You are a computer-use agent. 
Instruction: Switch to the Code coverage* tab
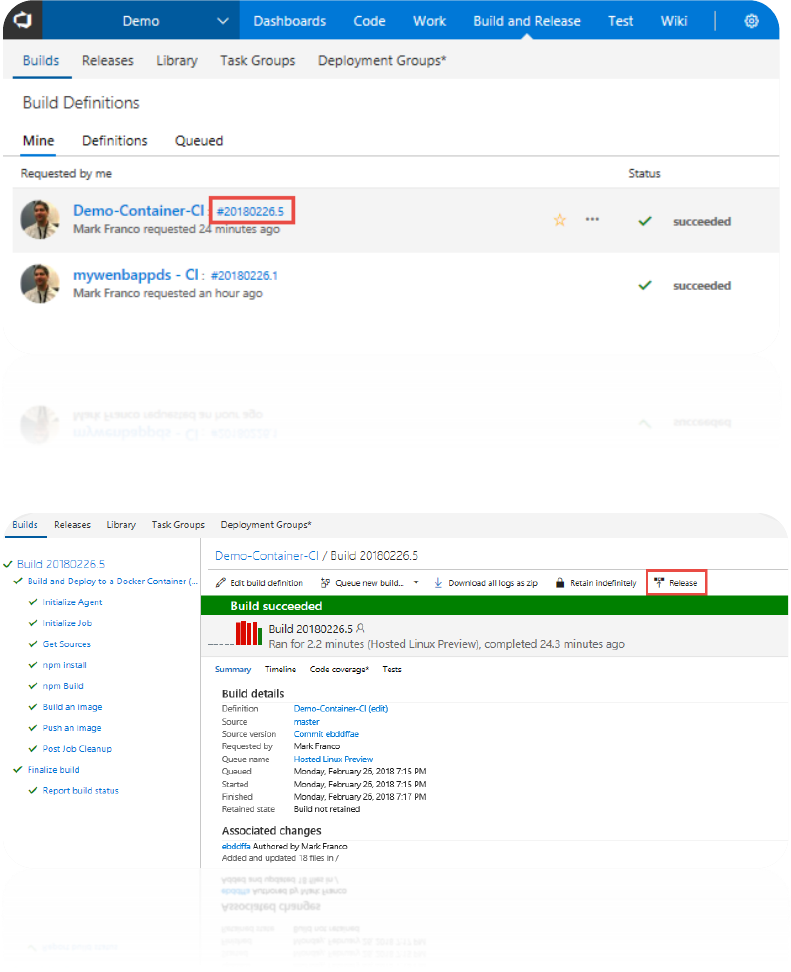tap(339, 669)
